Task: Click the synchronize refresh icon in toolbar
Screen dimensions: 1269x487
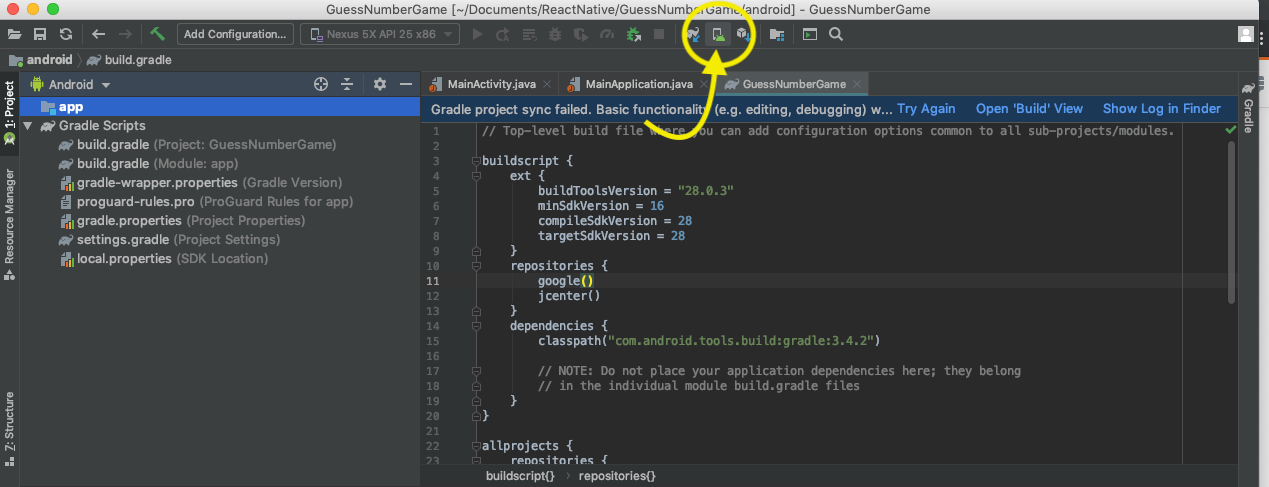Action: (x=65, y=34)
